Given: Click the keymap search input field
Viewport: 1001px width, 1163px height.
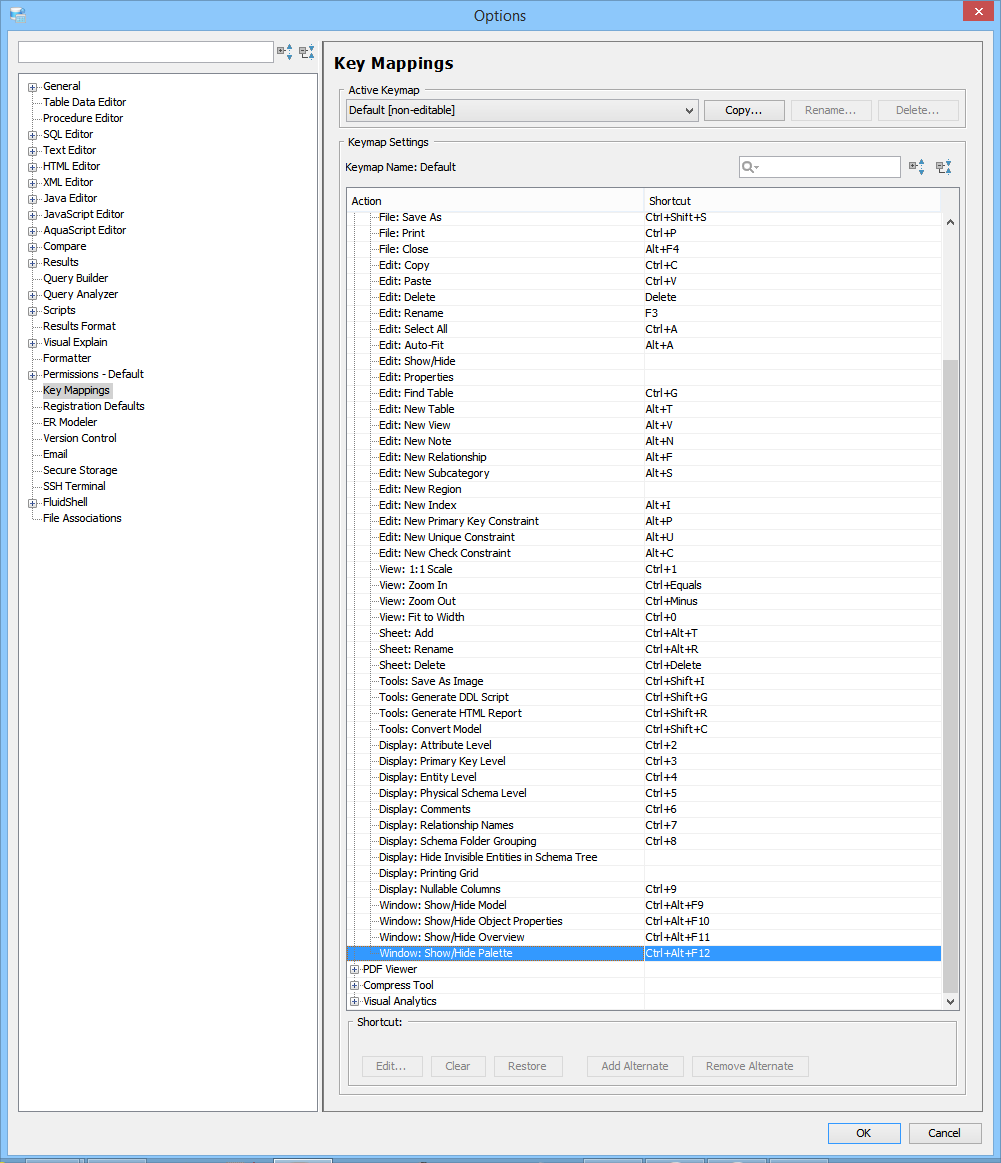Looking at the screenshot, I should click(820, 167).
